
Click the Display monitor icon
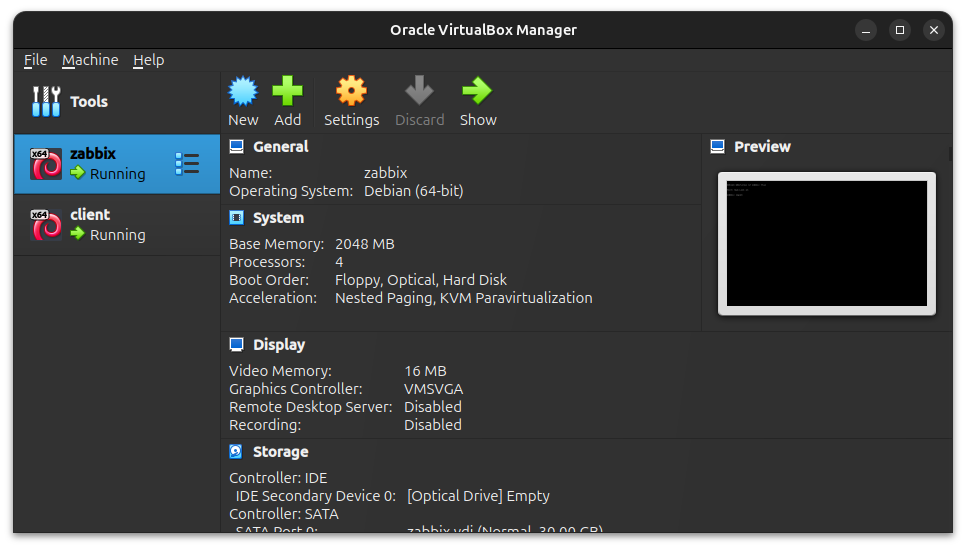236,345
